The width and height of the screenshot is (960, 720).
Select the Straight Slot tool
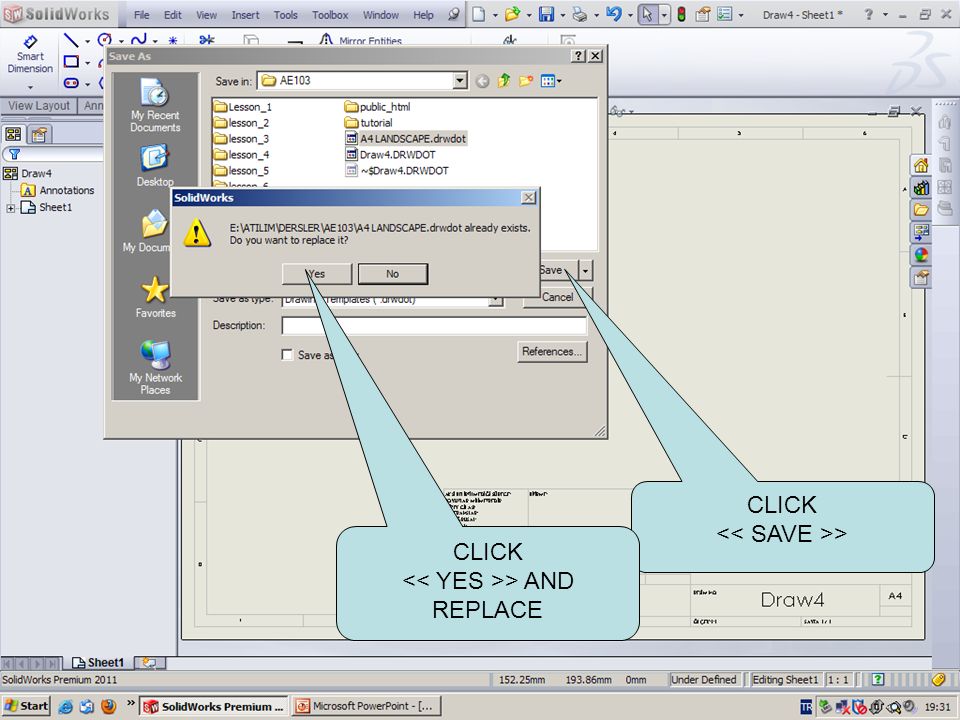pos(71,83)
